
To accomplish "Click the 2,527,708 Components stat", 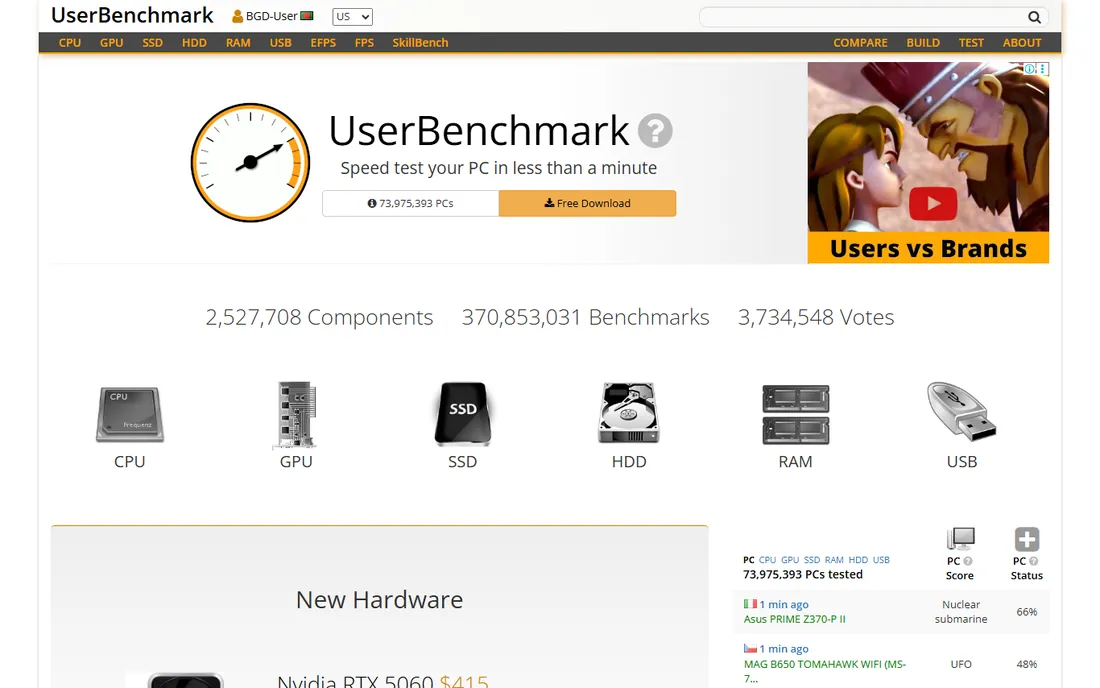I will point(319,317).
